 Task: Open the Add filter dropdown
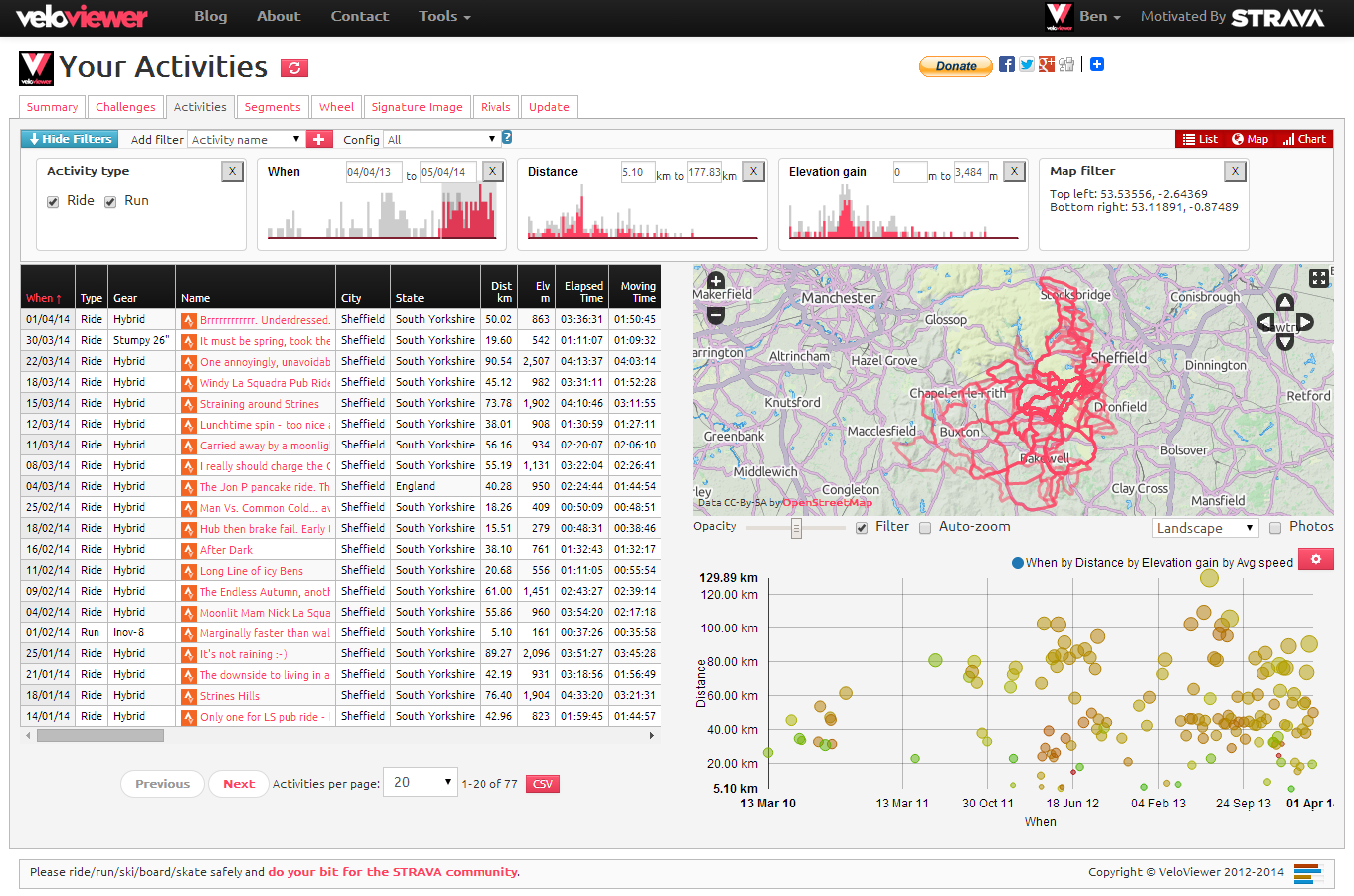click(245, 139)
